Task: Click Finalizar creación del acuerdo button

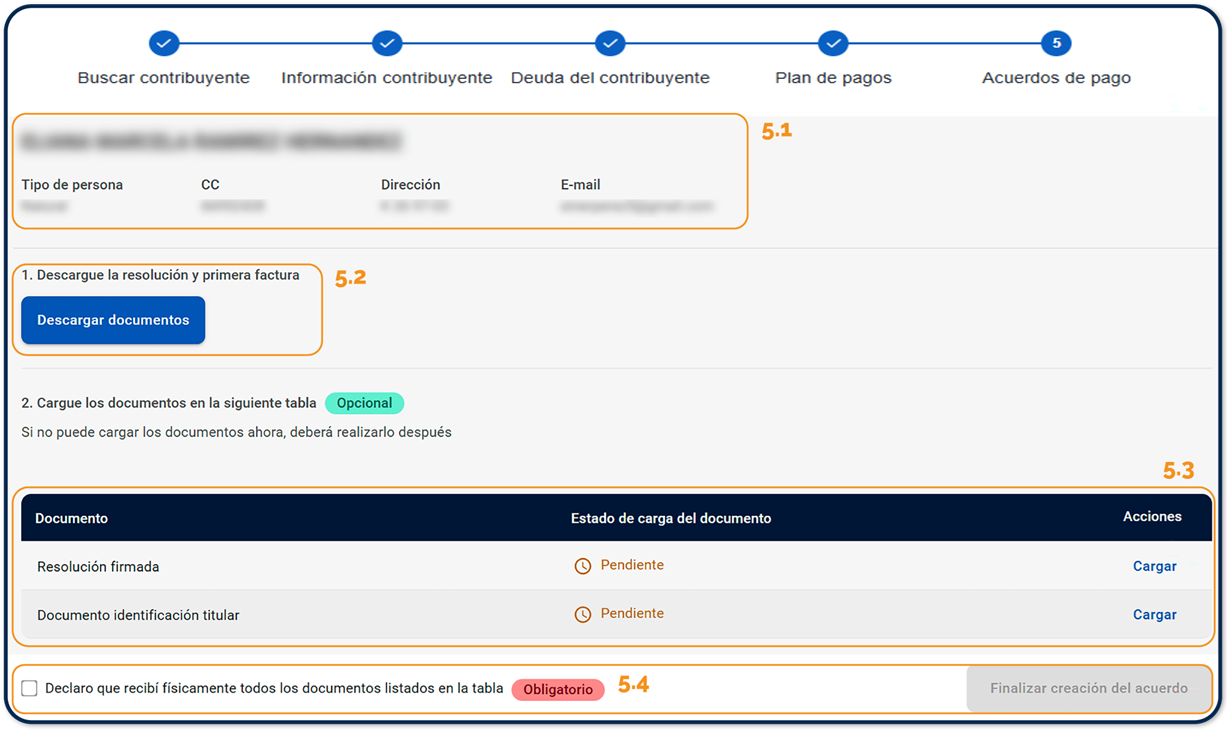Action: tap(1088, 688)
